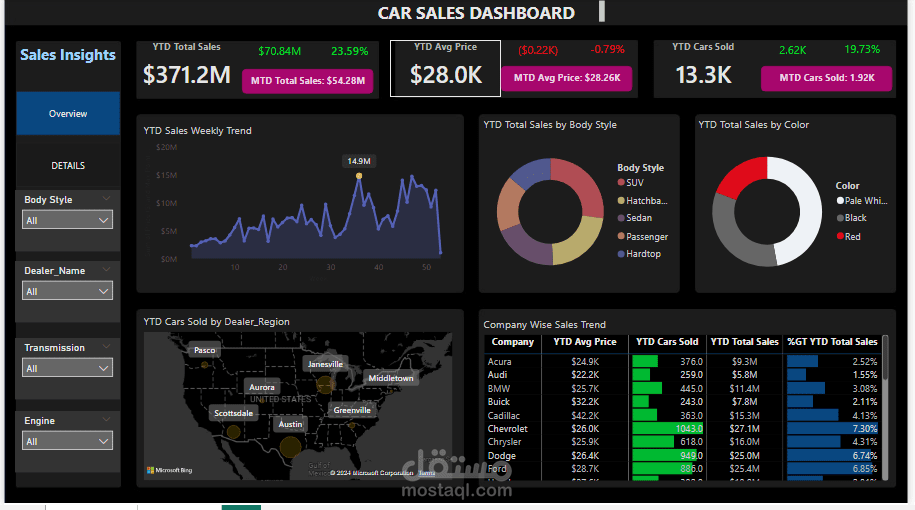Click the Scottsdale map label
The image size is (915, 510).
tap(233, 413)
